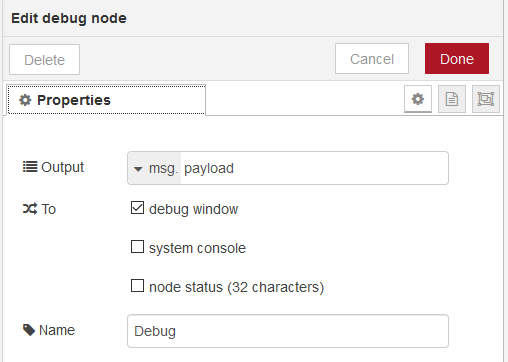Viewport: 508px width, 362px height.
Task: Click the list icon beside Output
Action: [x=30, y=167]
